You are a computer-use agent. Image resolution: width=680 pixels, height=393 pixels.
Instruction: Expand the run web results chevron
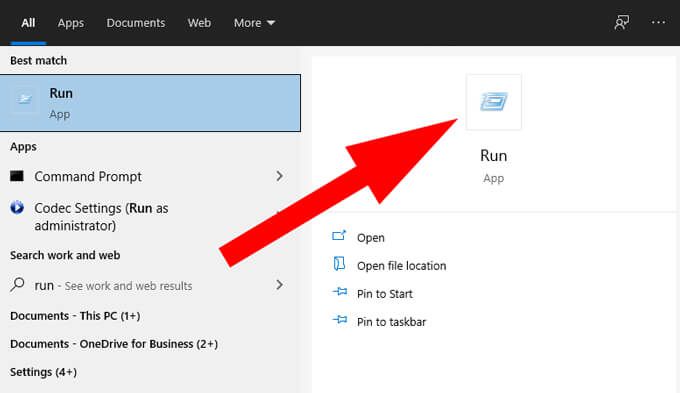(279, 285)
